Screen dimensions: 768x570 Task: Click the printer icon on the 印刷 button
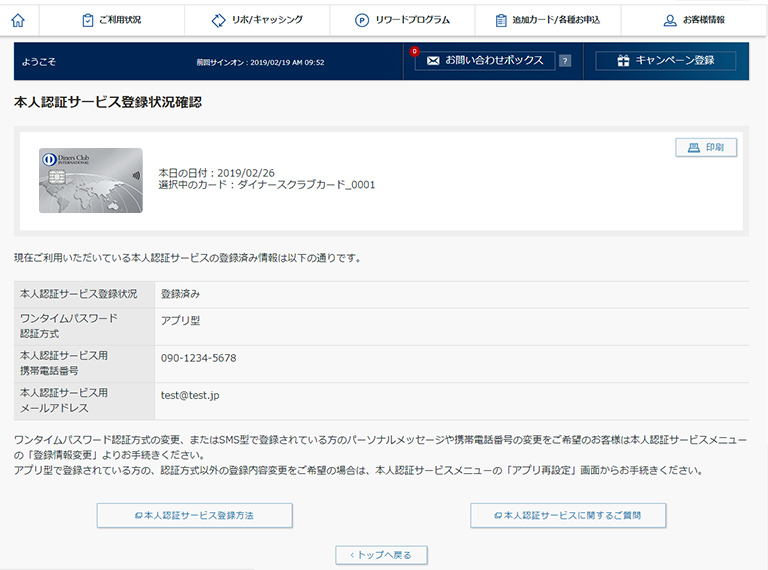pyautogui.click(x=692, y=148)
